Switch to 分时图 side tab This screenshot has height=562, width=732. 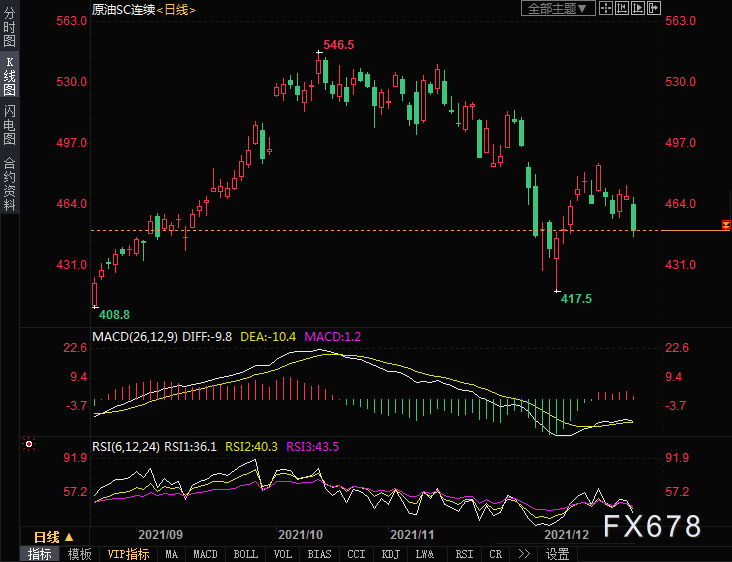pyautogui.click(x=9, y=27)
